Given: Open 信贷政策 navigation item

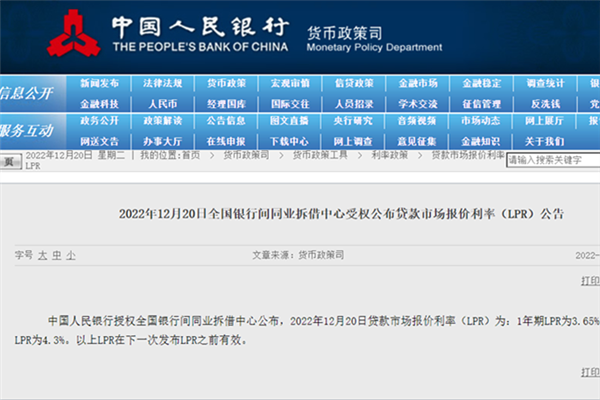Looking at the screenshot, I should [x=354, y=83].
